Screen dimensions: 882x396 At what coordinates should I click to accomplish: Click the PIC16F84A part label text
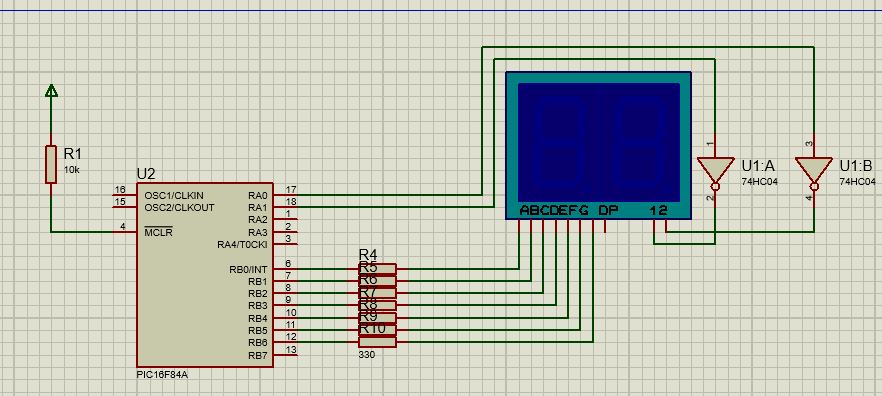[162, 374]
